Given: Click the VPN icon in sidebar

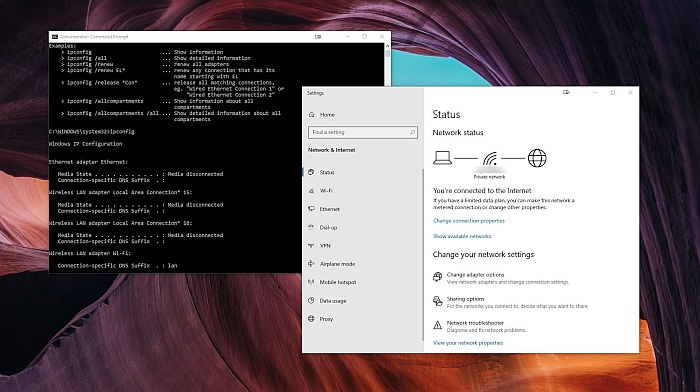Looking at the screenshot, I should [311, 246].
